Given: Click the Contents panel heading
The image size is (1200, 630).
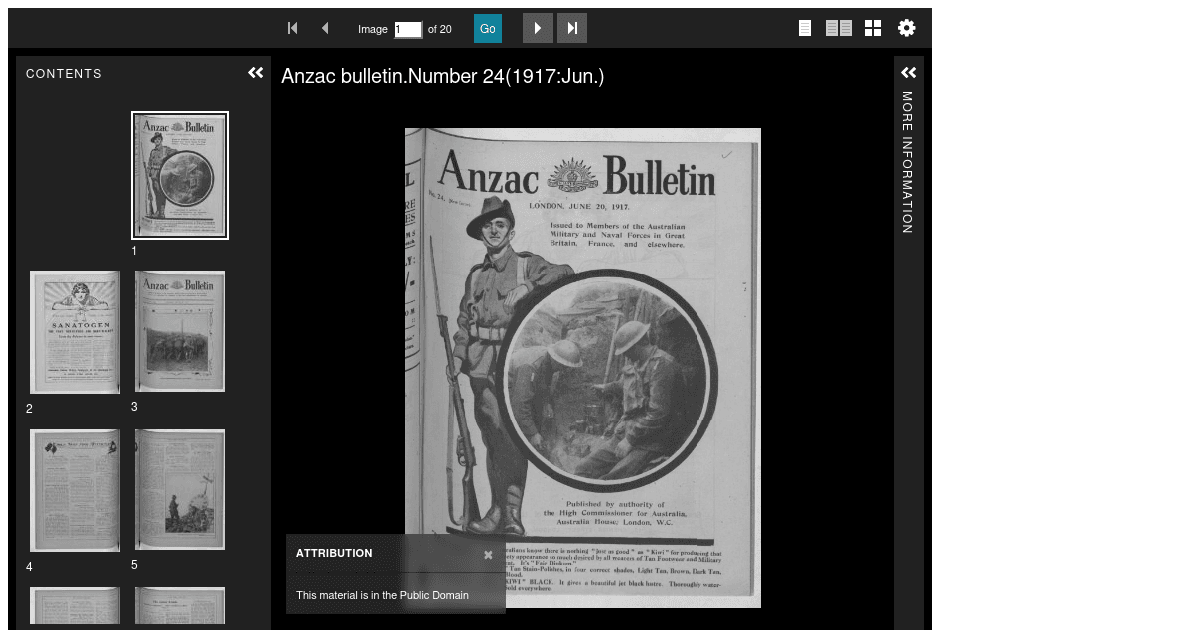Looking at the screenshot, I should point(64,74).
